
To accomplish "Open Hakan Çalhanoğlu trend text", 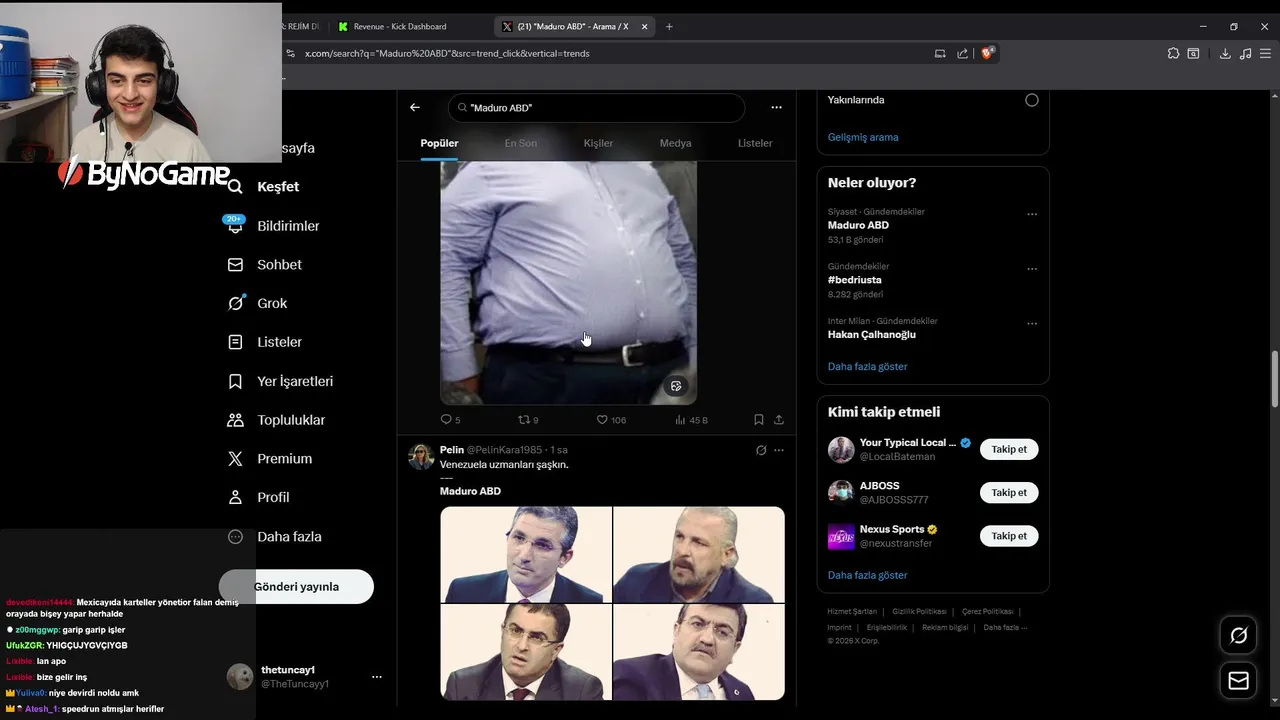I will point(871,335).
